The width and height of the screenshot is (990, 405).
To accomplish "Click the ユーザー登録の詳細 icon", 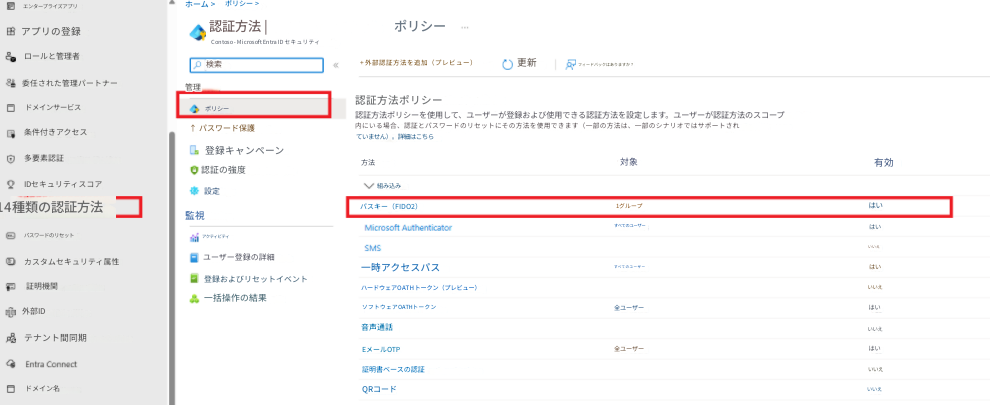I will pos(194,258).
